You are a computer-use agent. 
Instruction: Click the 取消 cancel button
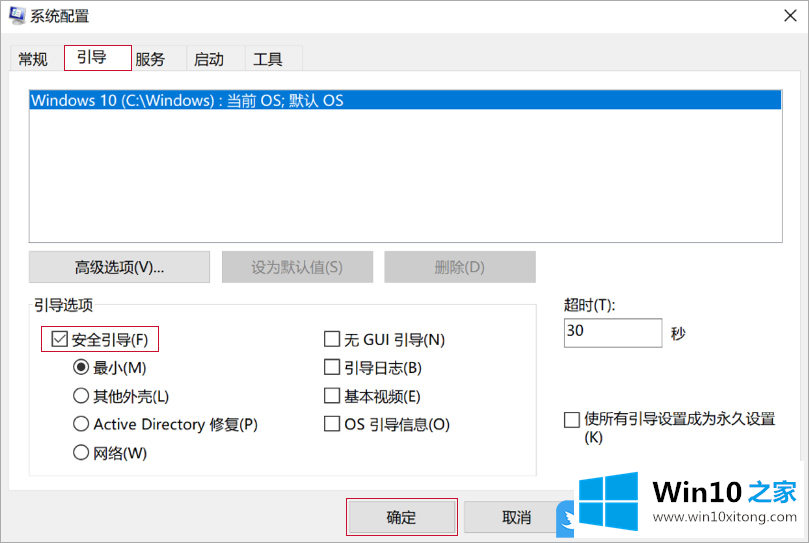click(516, 517)
